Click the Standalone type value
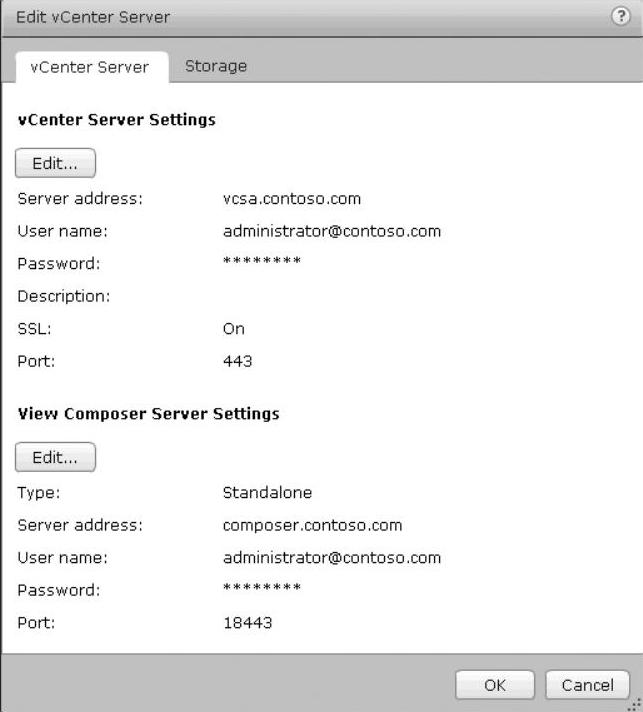 (268, 493)
